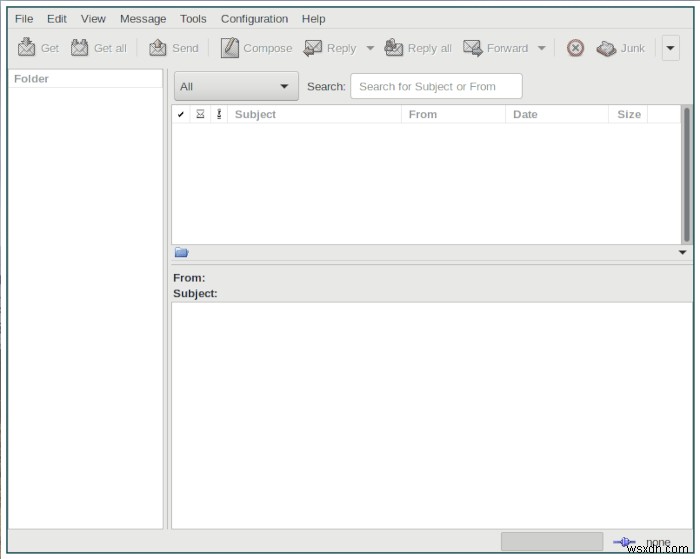Screen dimensions: 700x559
Task: Open the Help menu
Action: coord(313,19)
